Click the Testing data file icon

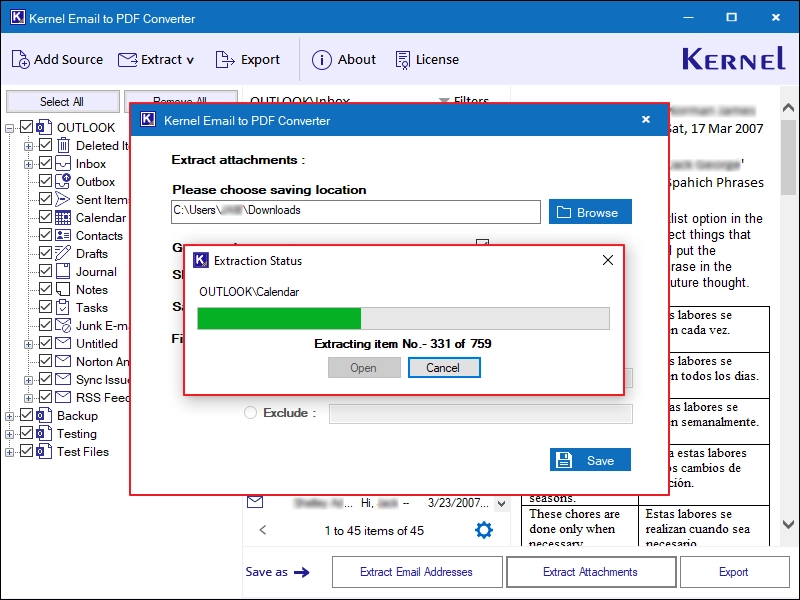click(x=44, y=433)
